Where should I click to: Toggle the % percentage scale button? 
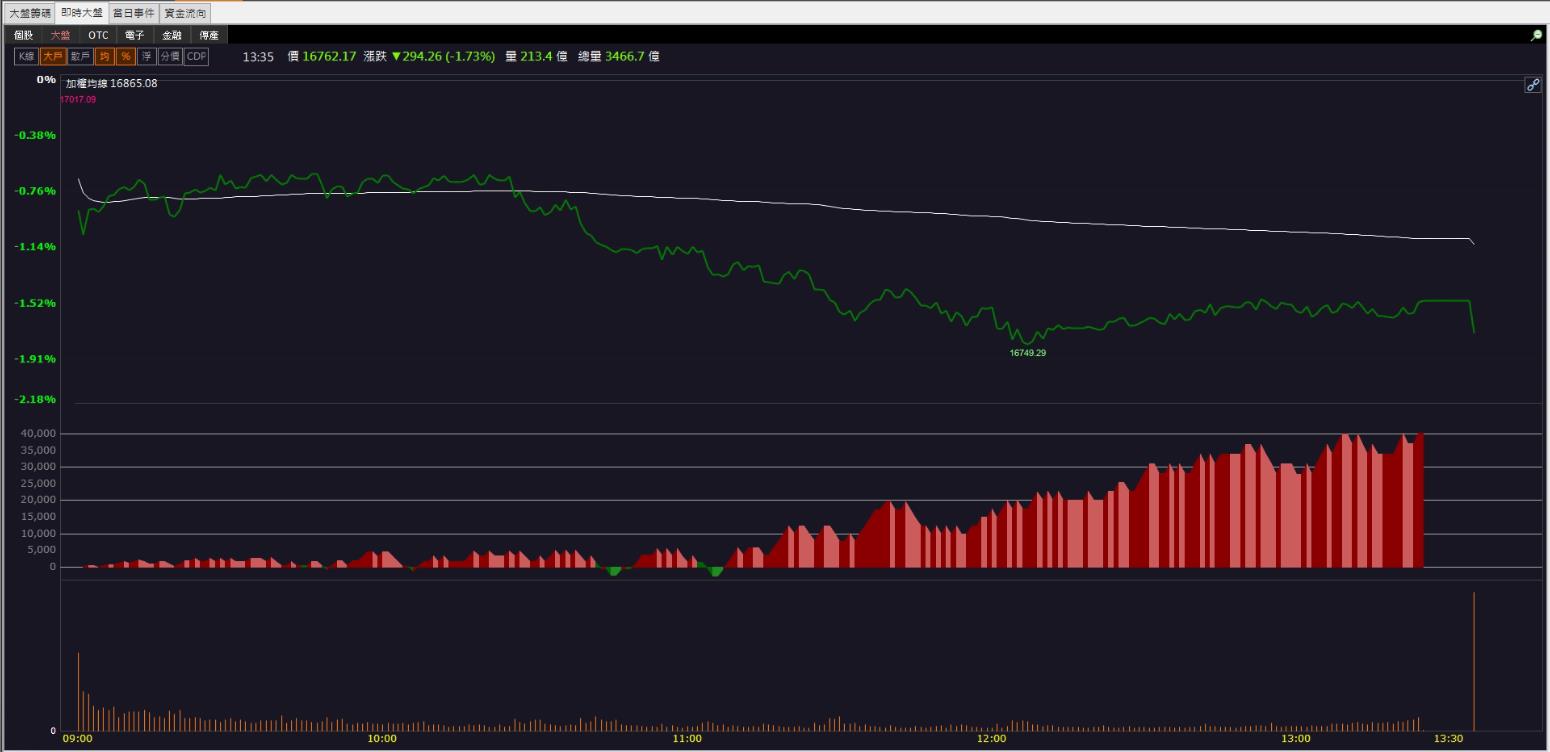(x=126, y=57)
